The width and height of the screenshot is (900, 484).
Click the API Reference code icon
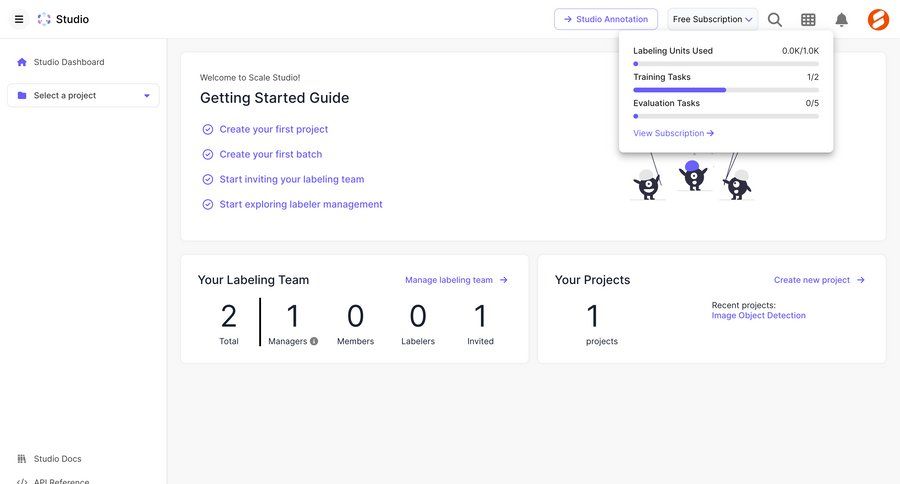(22, 481)
